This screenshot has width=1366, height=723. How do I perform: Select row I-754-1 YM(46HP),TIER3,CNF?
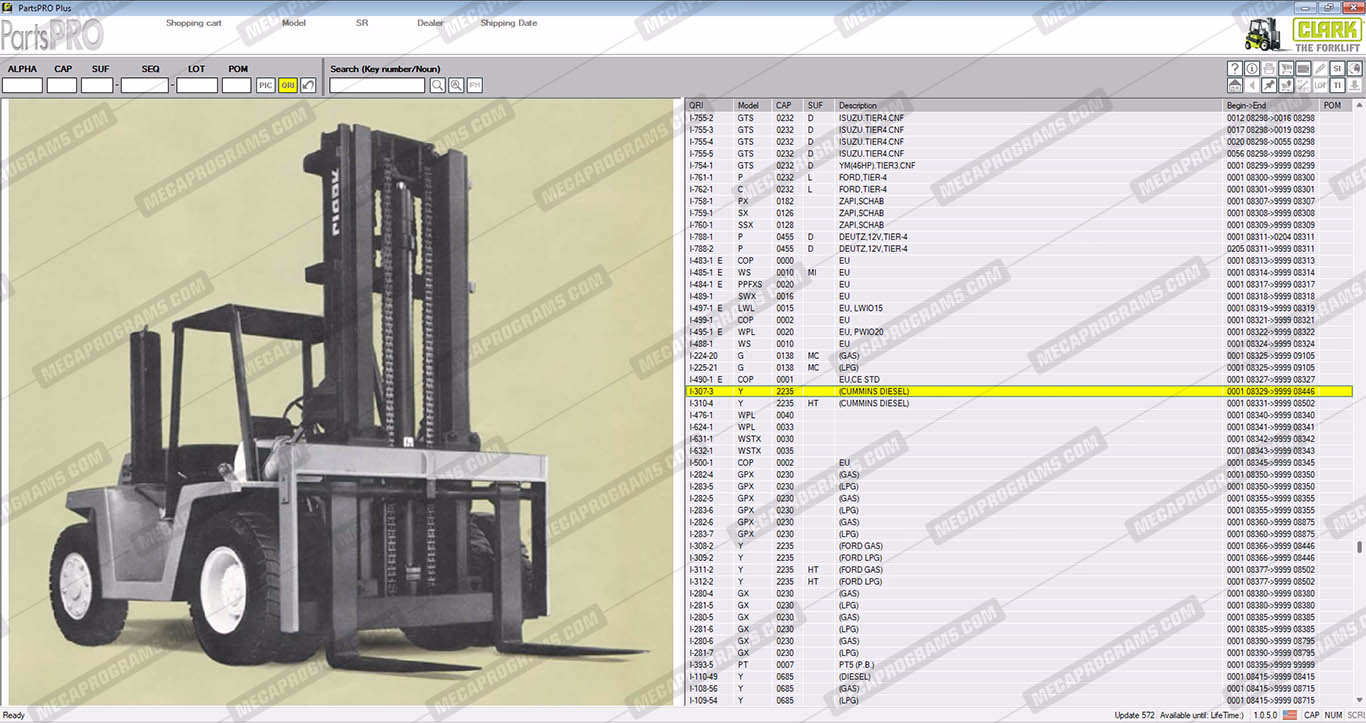coord(1019,165)
